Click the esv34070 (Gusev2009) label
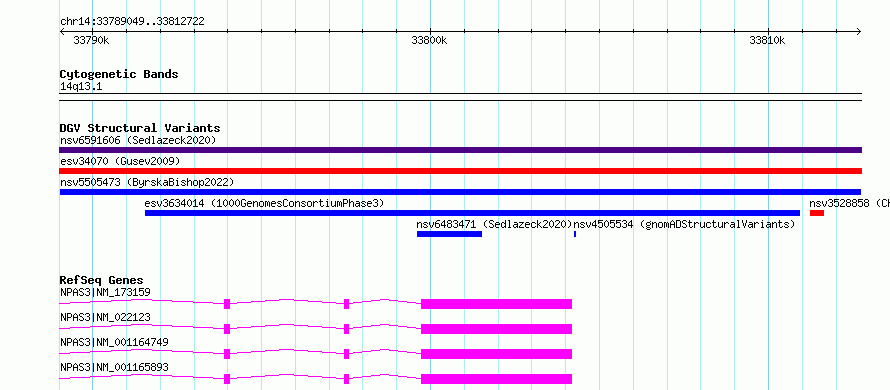 120,162
